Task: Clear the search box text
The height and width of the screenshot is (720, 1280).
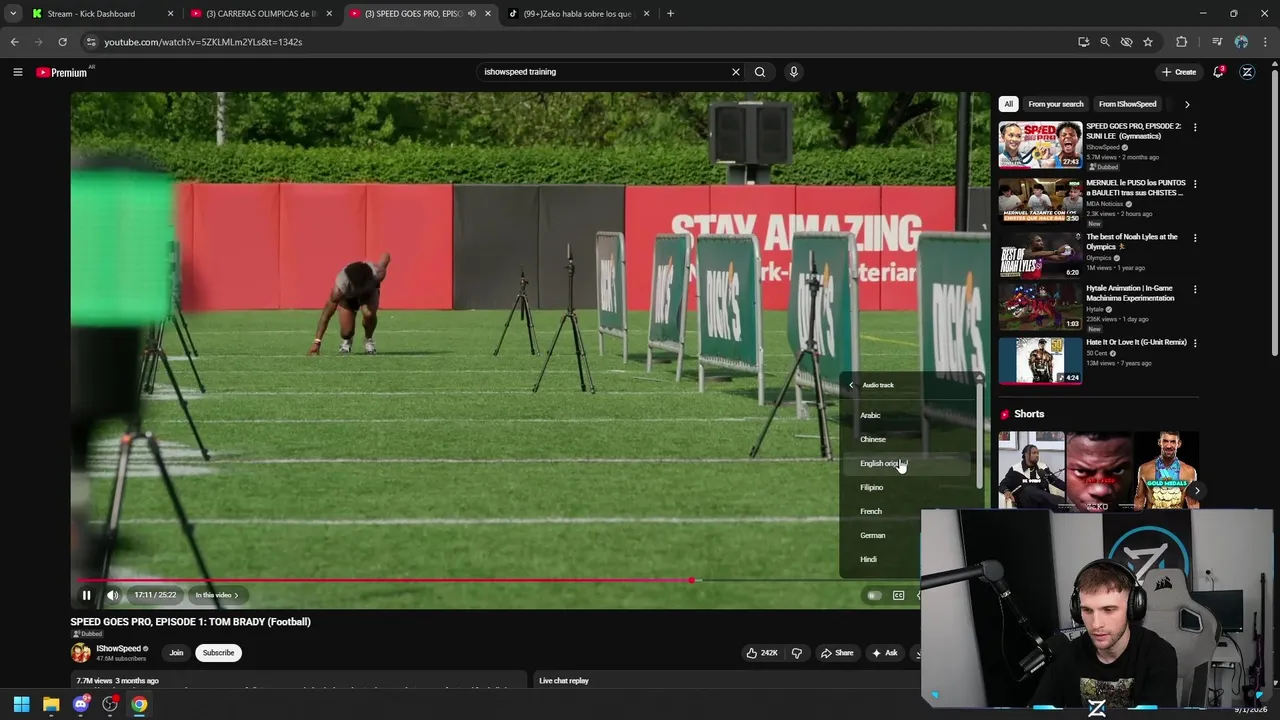Action: click(736, 72)
